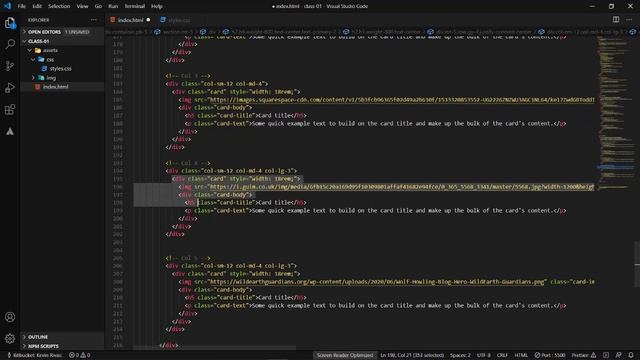Expand the img folder
The width and height of the screenshot is (640, 360).
(x=62, y=78)
